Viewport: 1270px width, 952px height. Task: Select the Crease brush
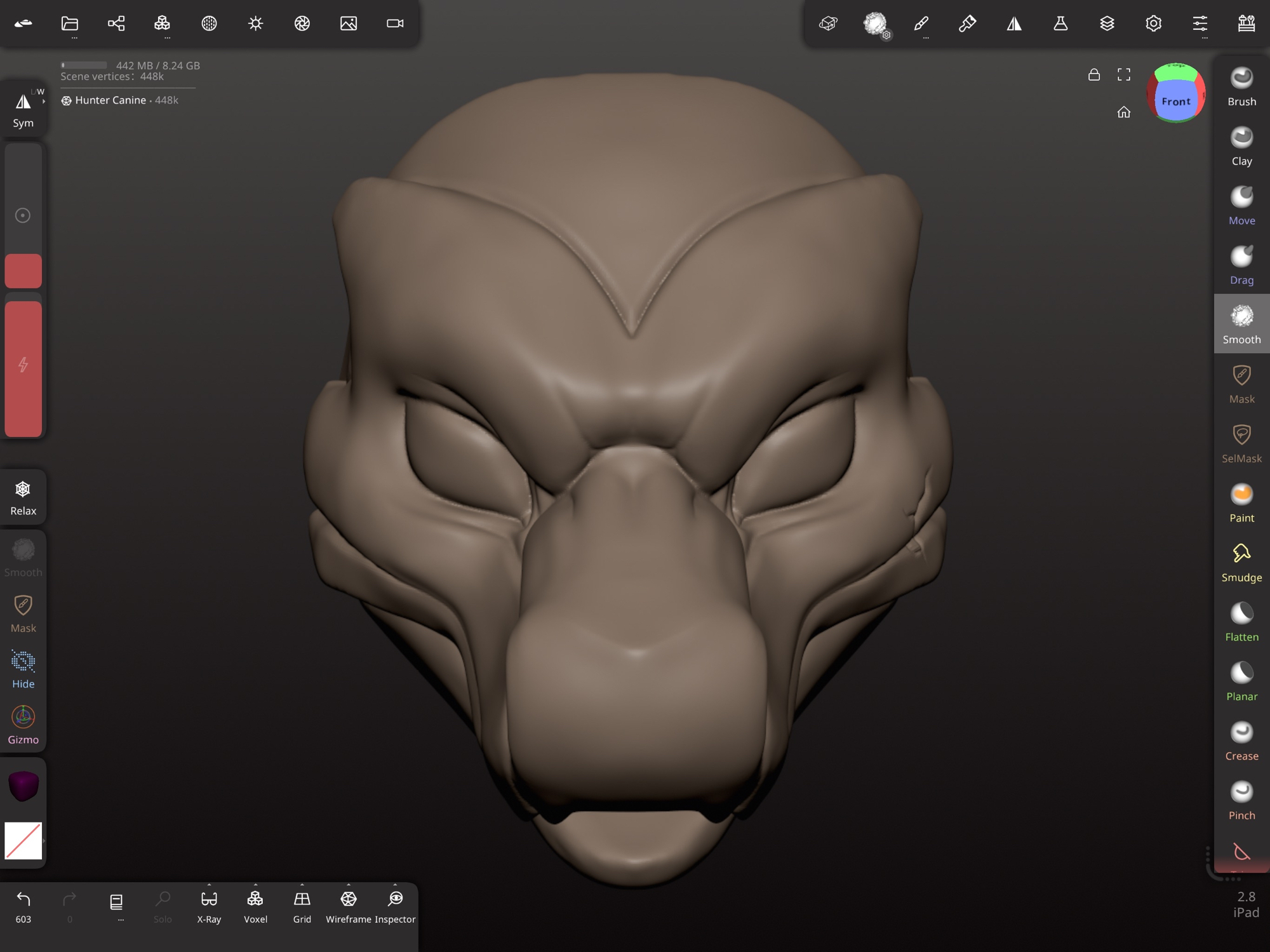[1241, 741]
